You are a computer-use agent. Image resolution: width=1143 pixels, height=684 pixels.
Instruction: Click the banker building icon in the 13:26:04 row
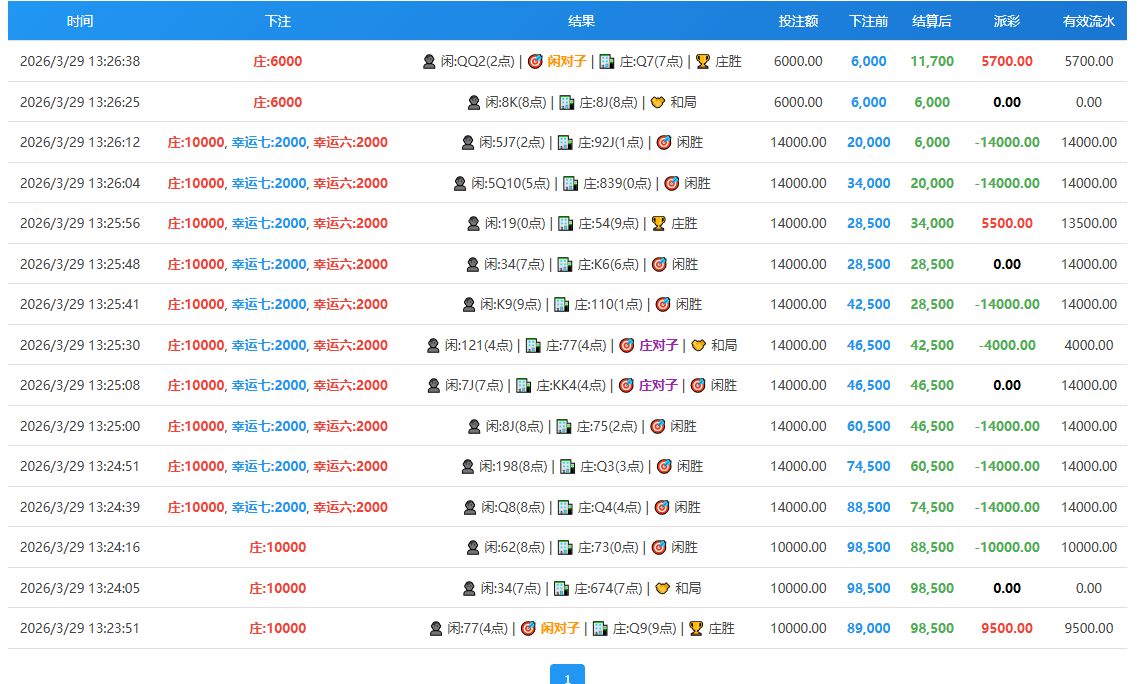(571, 183)
